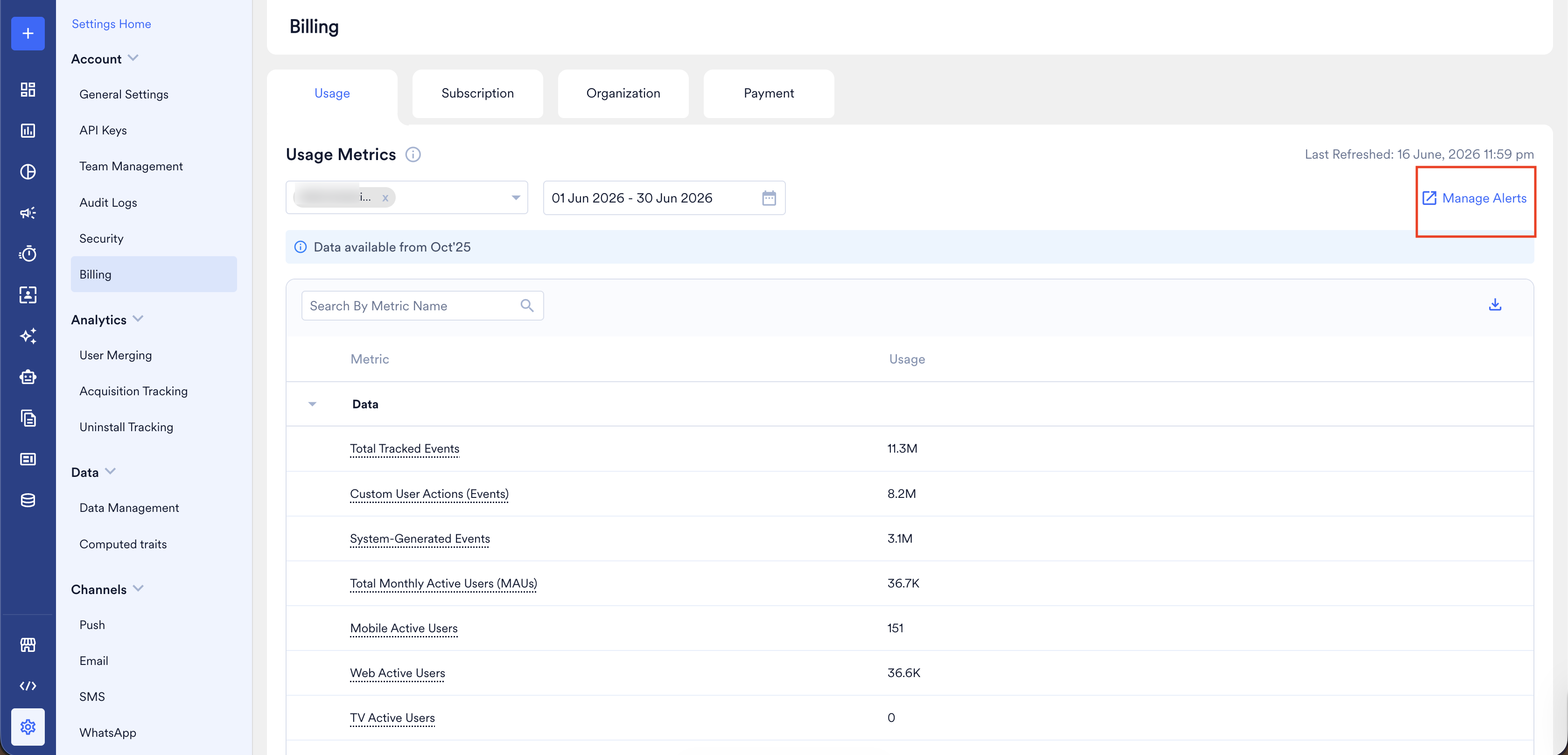This screenshot has height=755, width=1568.
Task: Open General Settings in sidebar
Action: tap(124, 94)
